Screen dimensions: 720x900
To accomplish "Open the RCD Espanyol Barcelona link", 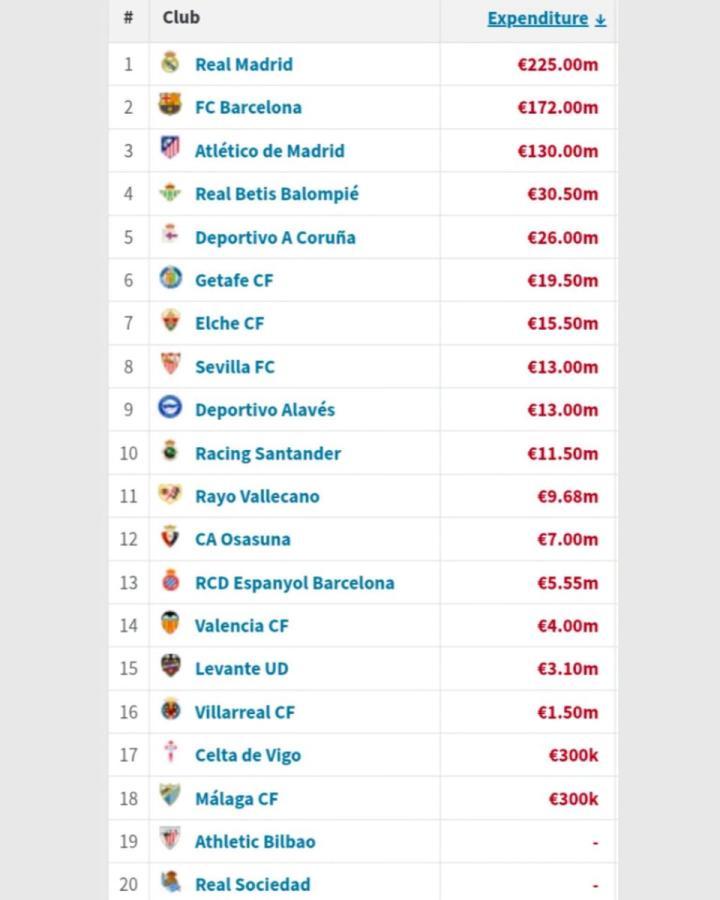I will (x=295, y=583).
